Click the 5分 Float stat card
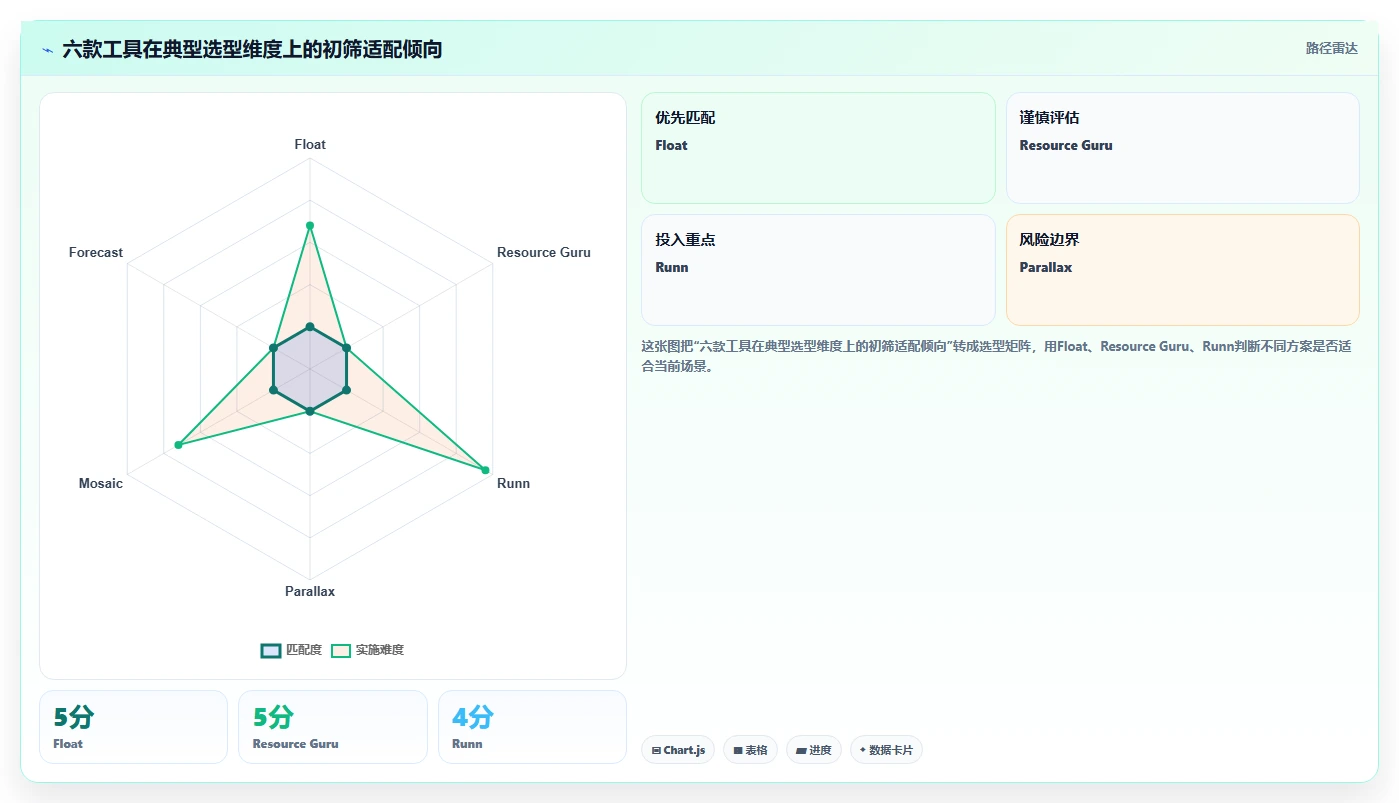The height and width of the screenshot is (803, 1399). tap(133, 727)
